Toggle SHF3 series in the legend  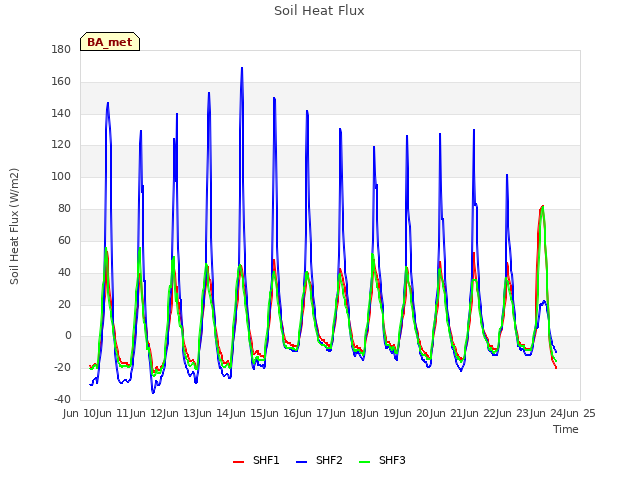pos(392,460)
